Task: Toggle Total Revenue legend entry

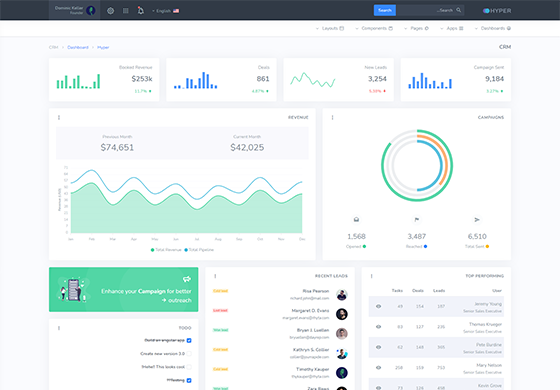Action: 166,250
